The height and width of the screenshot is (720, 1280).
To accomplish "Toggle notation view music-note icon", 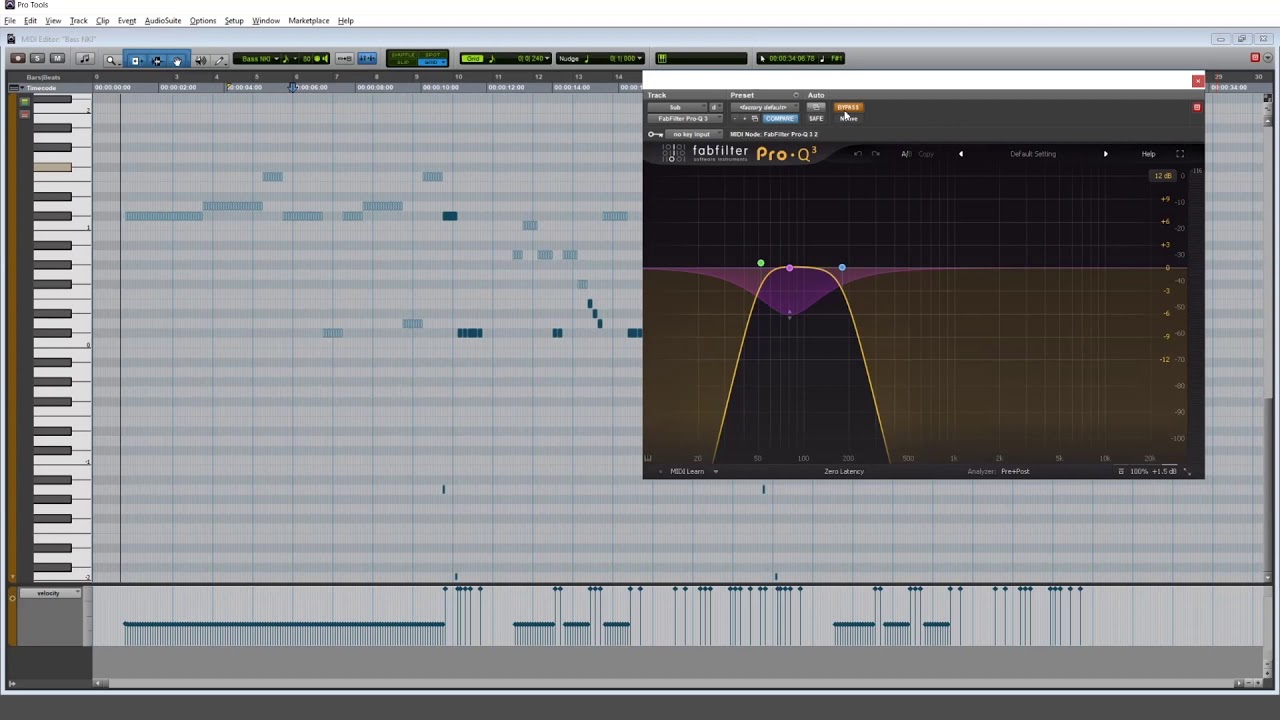I will [85, 59].
